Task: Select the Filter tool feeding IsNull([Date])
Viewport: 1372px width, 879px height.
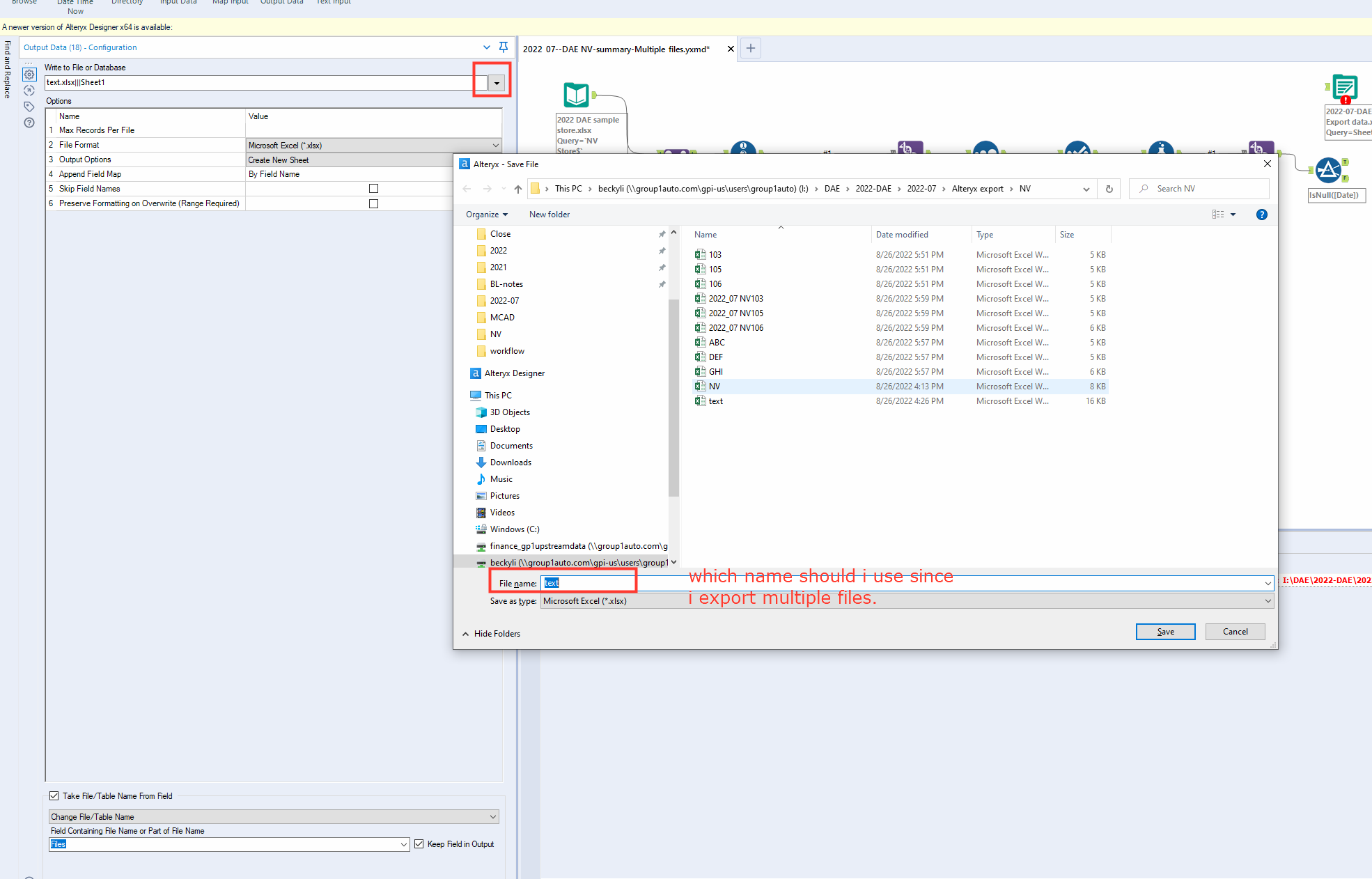Action: coord(1328,169)
